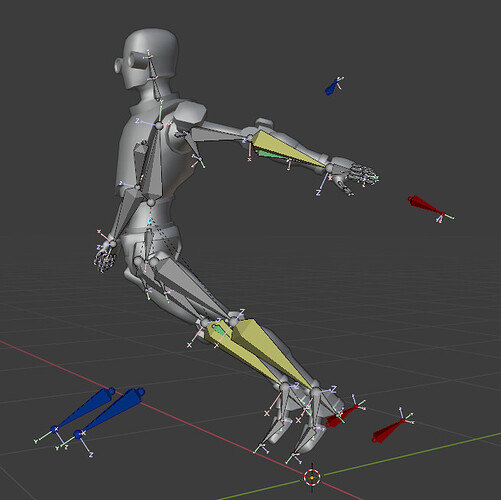Click the cylindrical eye on the mannequin's face
Screen dimensions: 501x500
pyautogui.click(x=138, y=60)
